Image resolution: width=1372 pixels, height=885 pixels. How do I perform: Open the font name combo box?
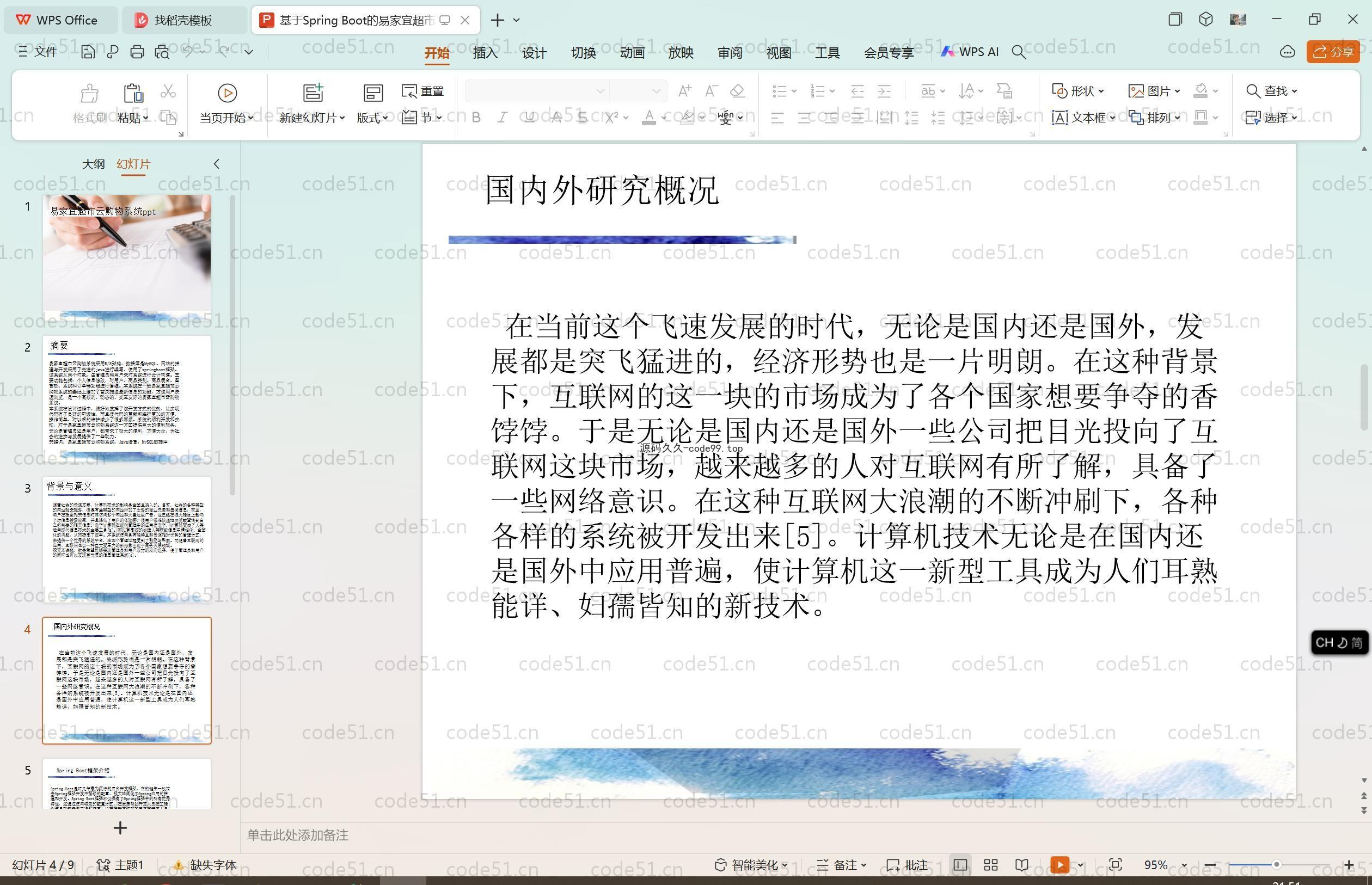537,91
